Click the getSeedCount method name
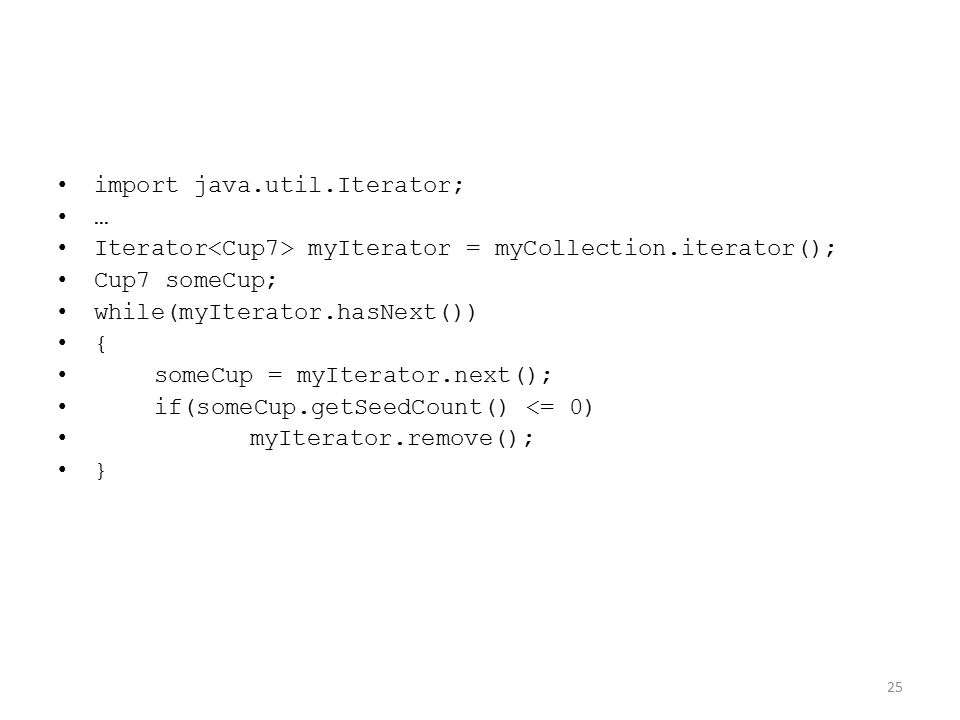This screenshot has height=720, width=960. 397,407
